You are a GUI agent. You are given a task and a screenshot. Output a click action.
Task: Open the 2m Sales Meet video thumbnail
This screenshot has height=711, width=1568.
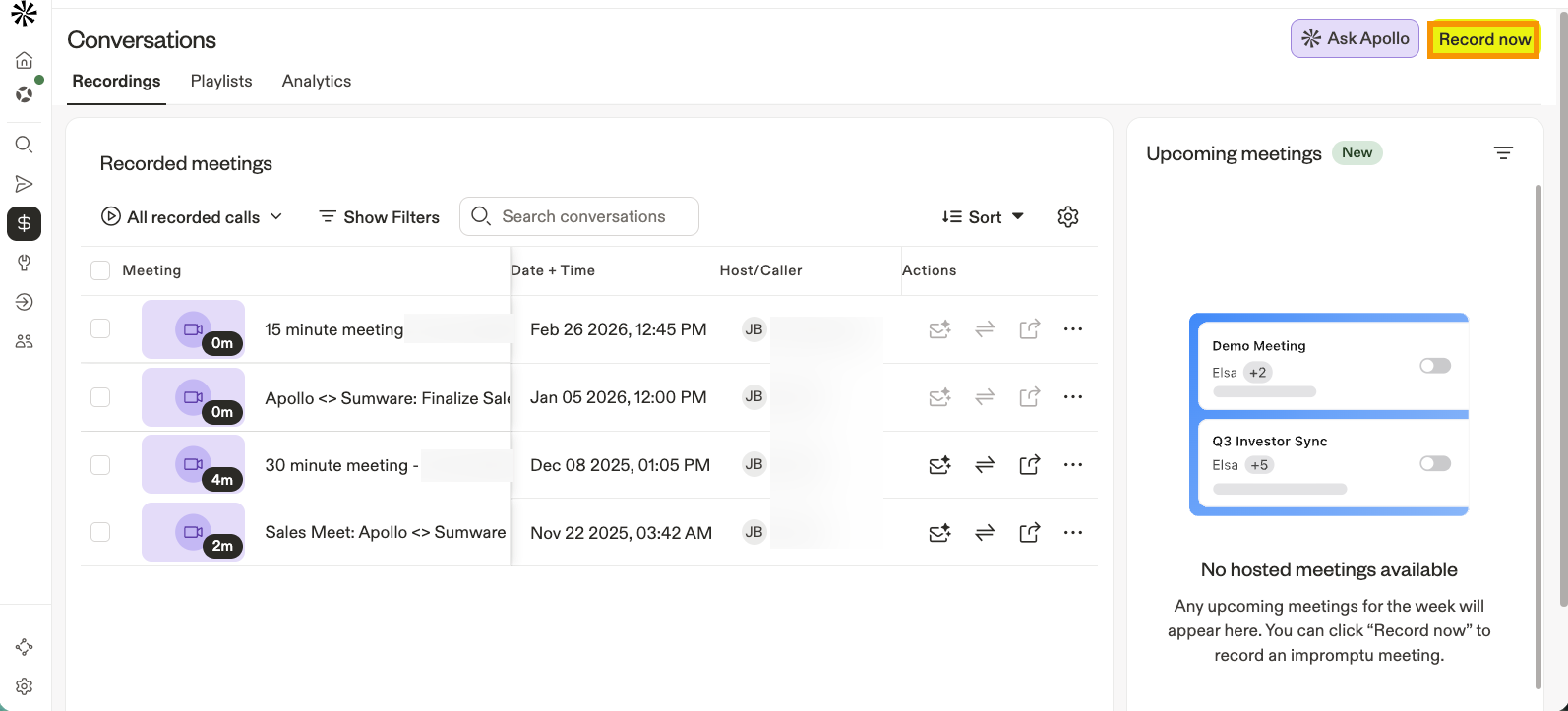click(x=193, y=532)
